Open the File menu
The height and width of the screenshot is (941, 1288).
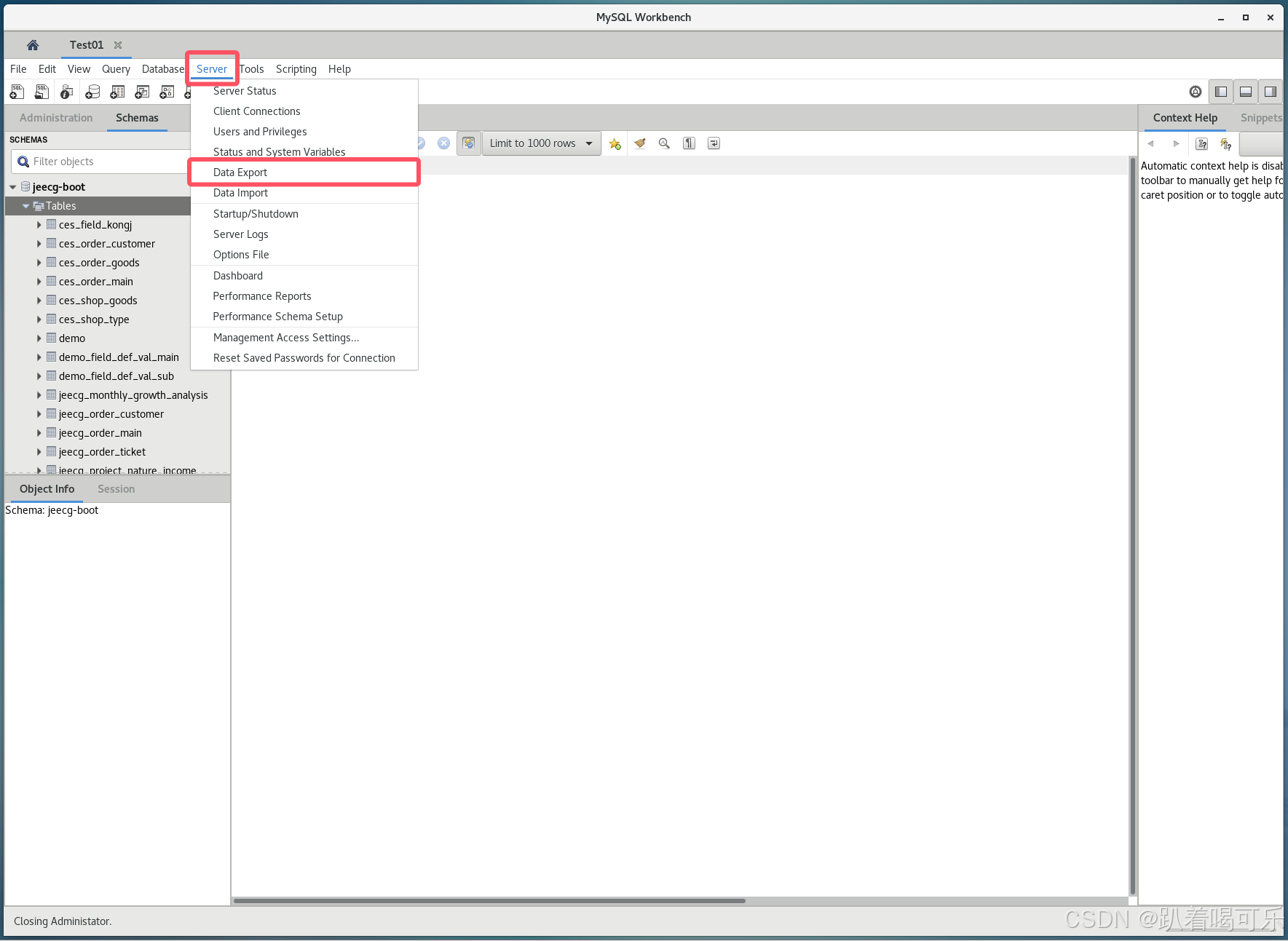(x=18, y=69)
